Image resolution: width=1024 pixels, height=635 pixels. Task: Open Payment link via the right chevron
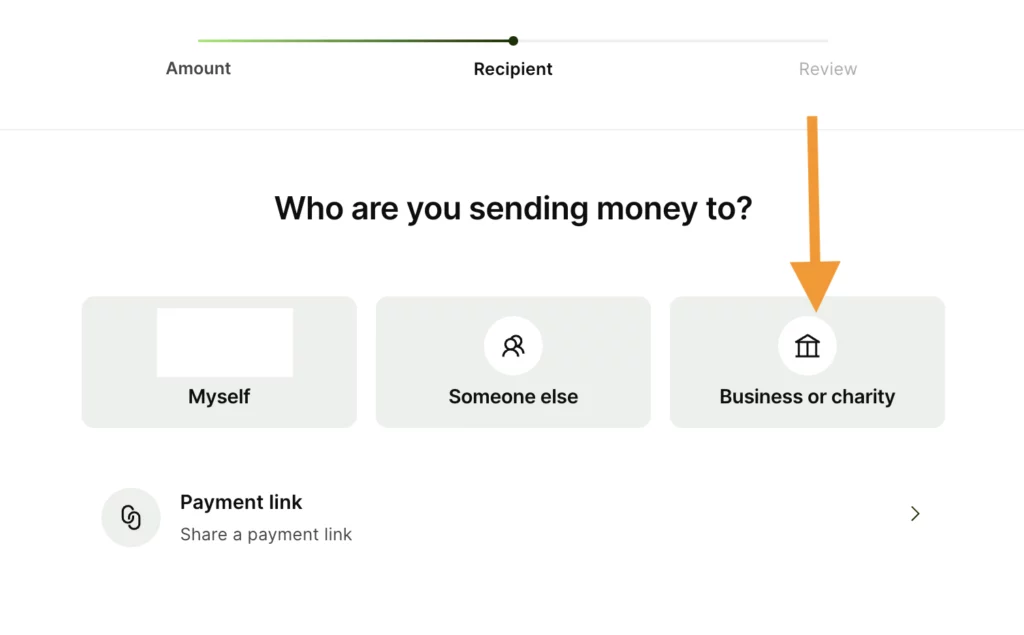point(914,514)
